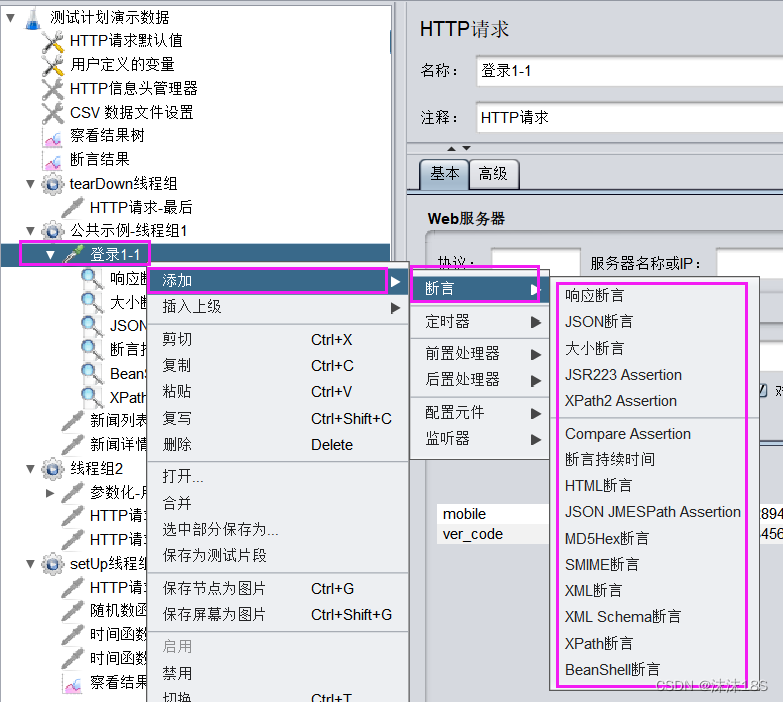Click the up arrow collapse control

tap(451, 148)
